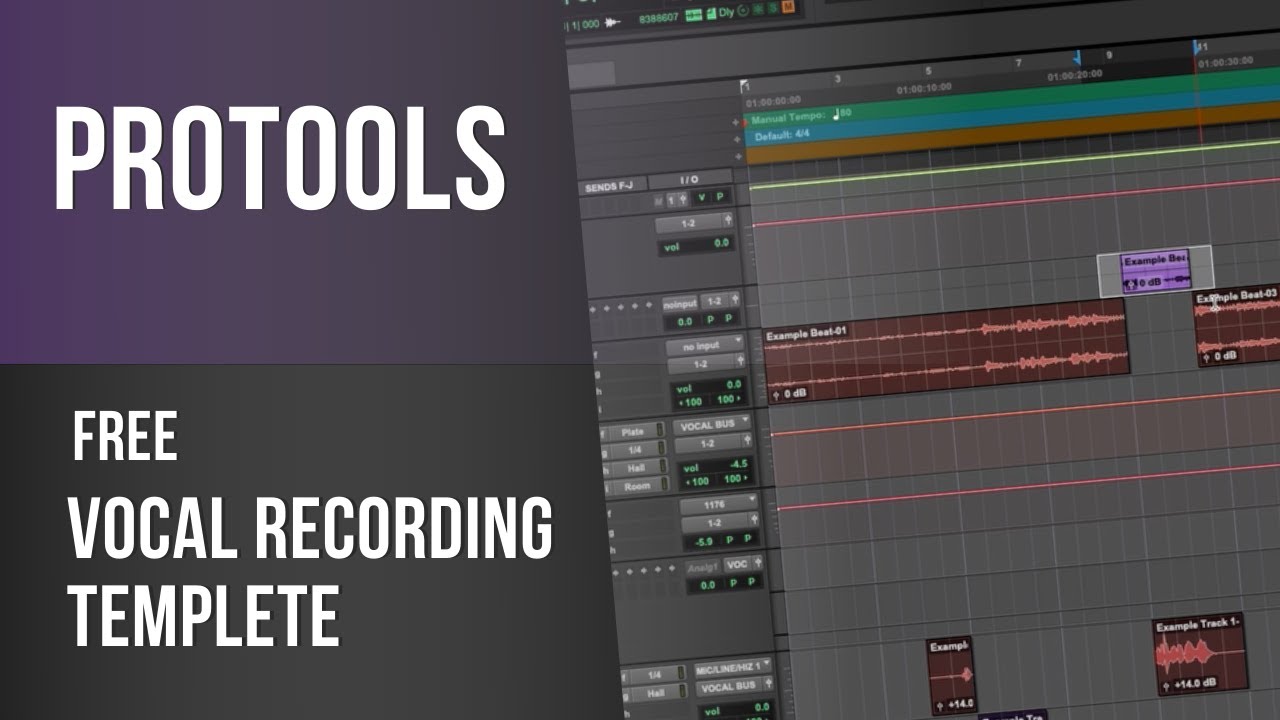
Task: Click +14.0 dB clip gain on Example Track 1-
Action: tap(1194, 685)
